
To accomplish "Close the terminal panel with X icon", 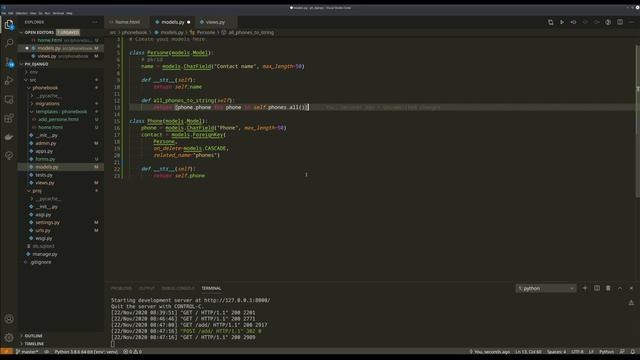I will pyautogui.click(x=631, y=288).
